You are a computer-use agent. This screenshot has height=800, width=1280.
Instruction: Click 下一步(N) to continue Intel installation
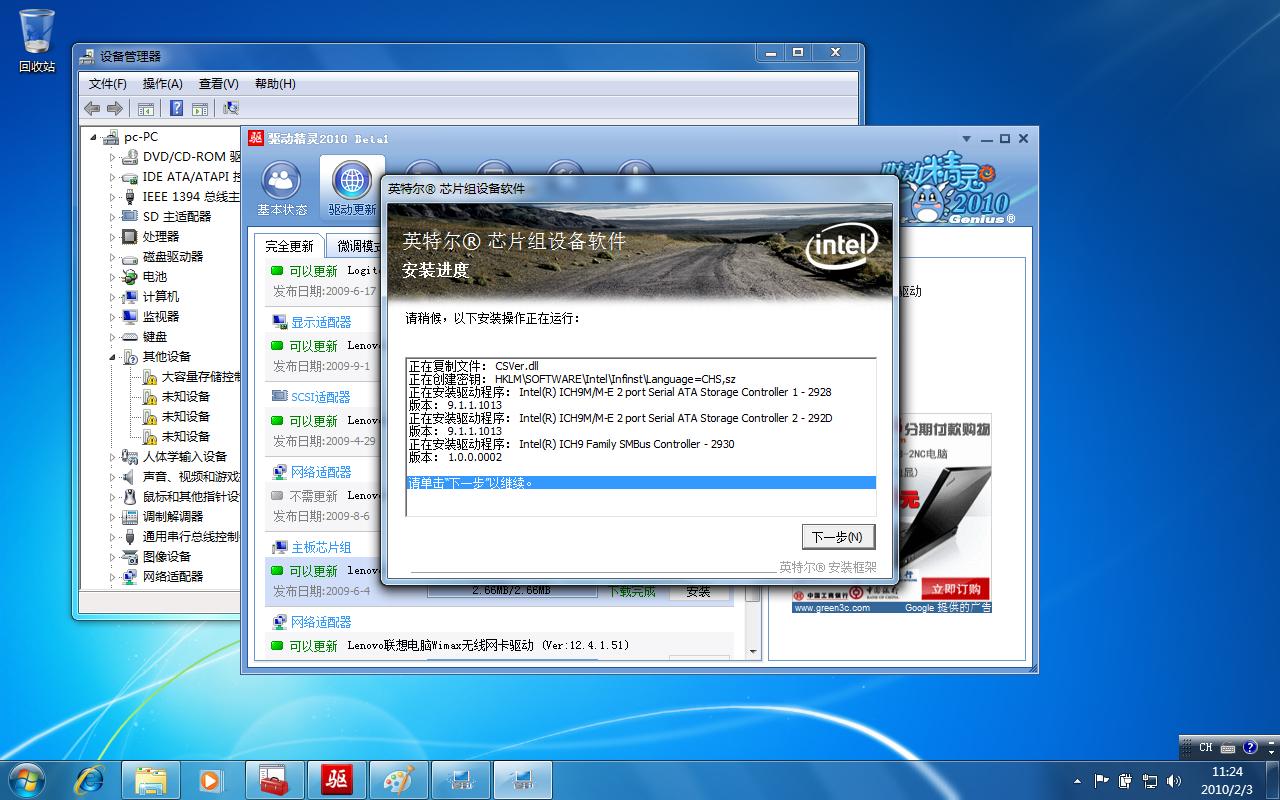point(838,537)
